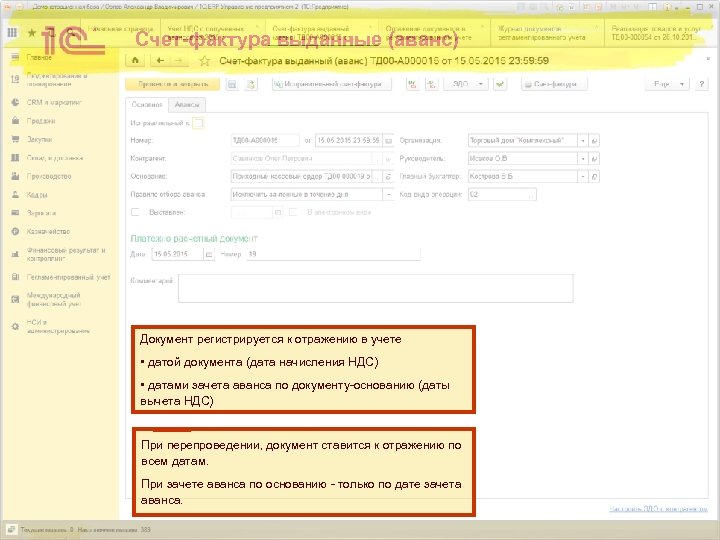Open the Настроить ЭДО link
The width and height of the screenshot is (720, 540).
point(658,508)
